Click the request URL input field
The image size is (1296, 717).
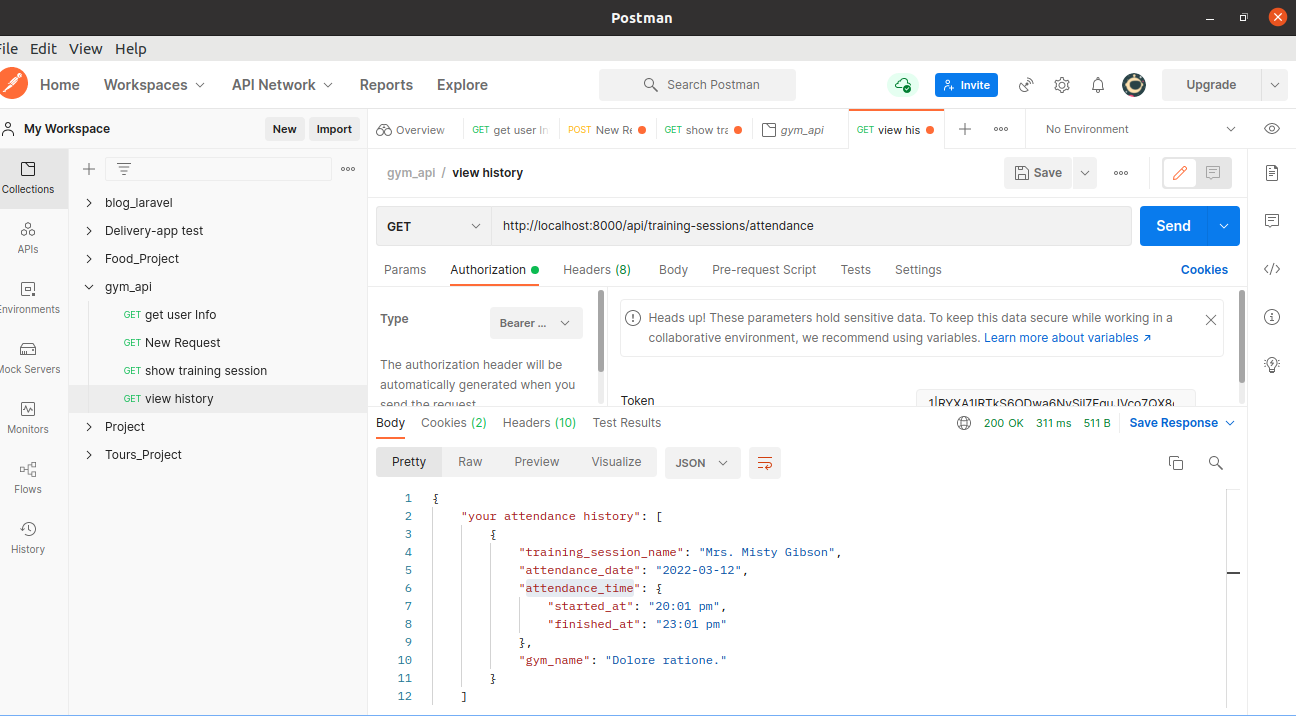pyautogui.click(x=810, y=225)
